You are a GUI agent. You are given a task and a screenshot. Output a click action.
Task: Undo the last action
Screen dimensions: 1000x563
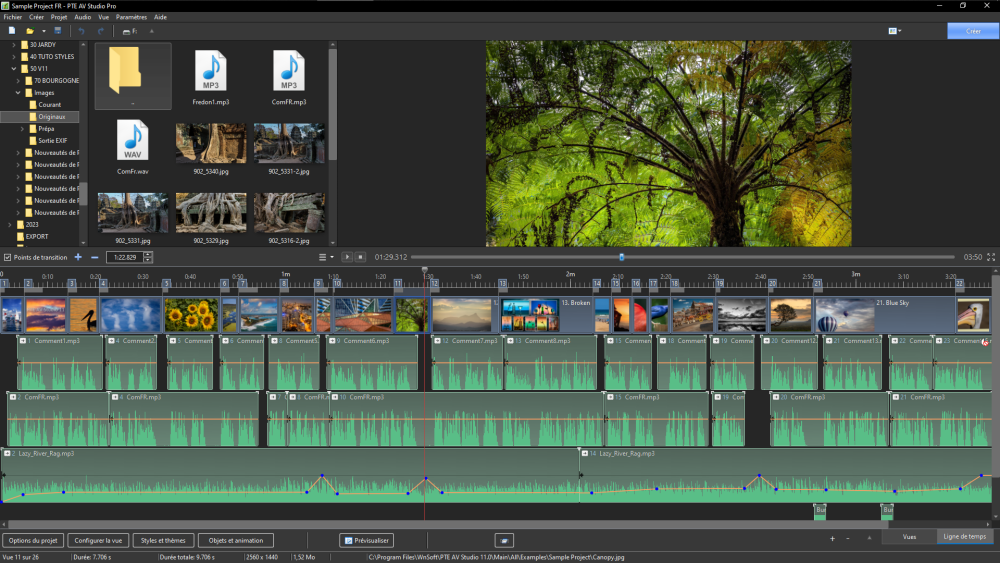(82, 31)
